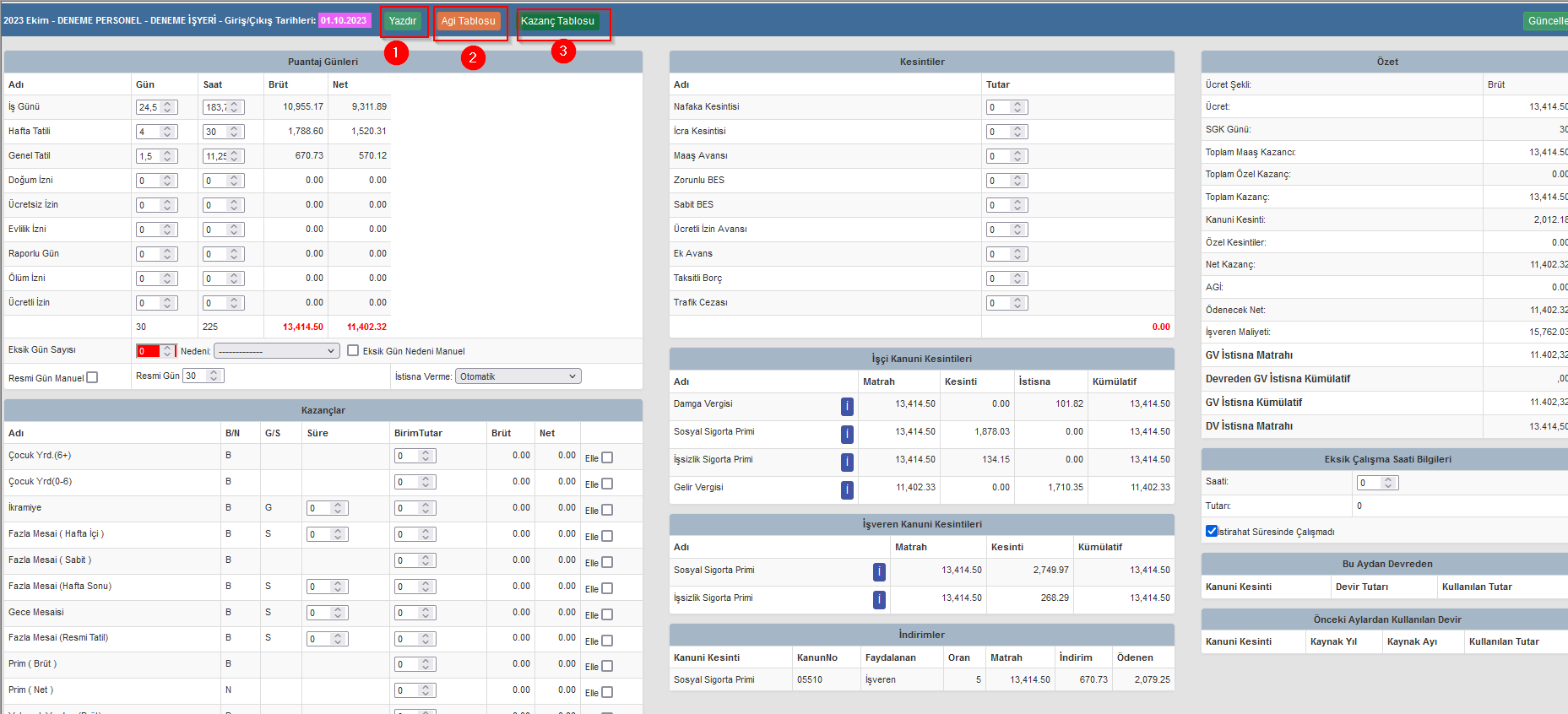The width and height of the screenshot is (1568, 714).
Task: Click the Gece Mesaisi BirimTutar field
Action: (x=415, y=613)
